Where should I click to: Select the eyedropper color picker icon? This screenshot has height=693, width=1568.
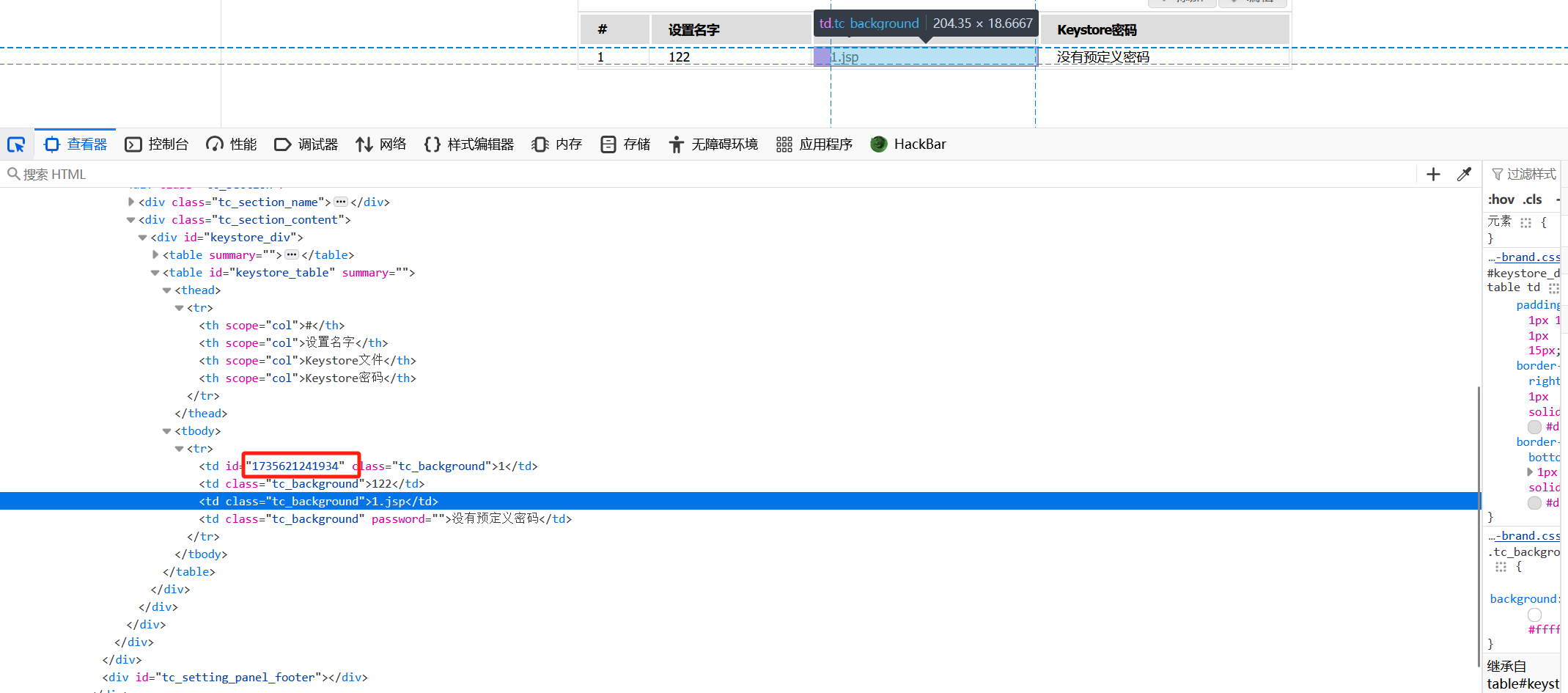1464,175
